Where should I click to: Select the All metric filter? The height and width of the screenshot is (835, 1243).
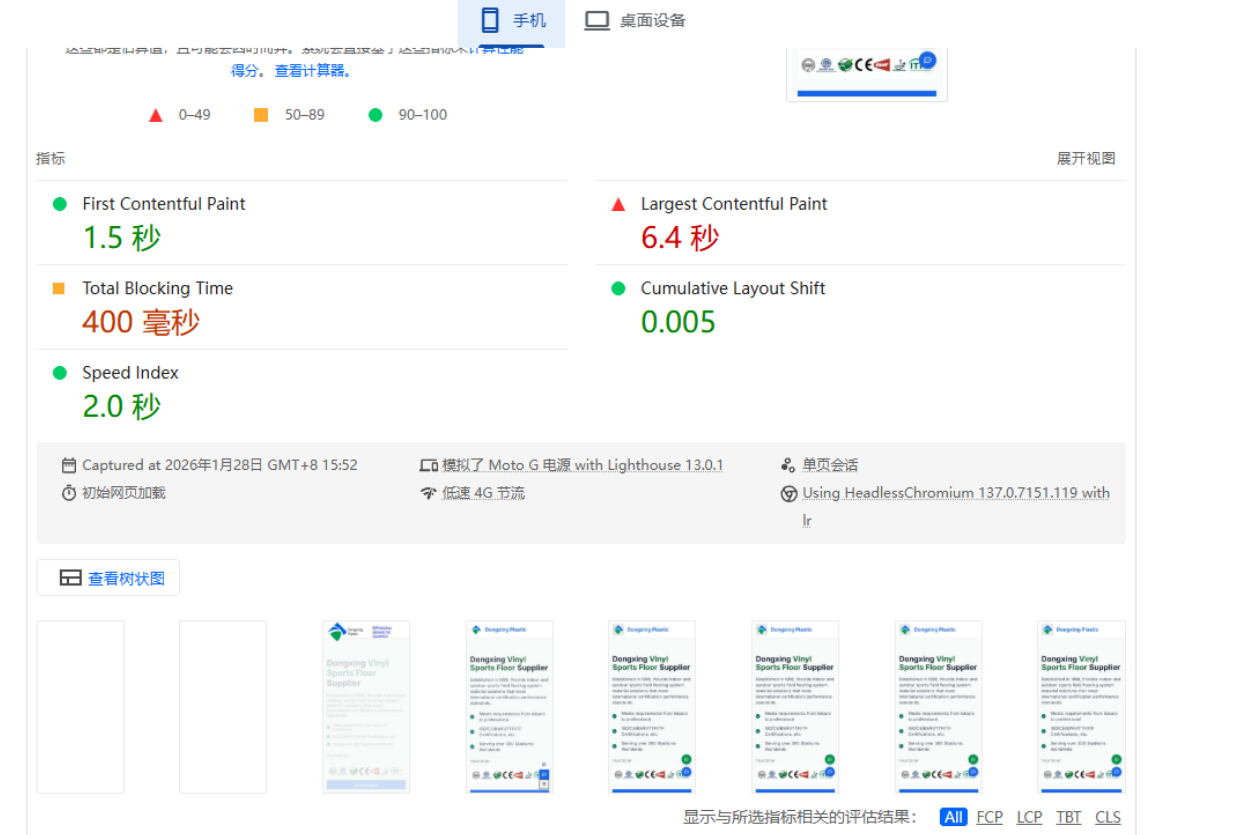pos(953,817)
